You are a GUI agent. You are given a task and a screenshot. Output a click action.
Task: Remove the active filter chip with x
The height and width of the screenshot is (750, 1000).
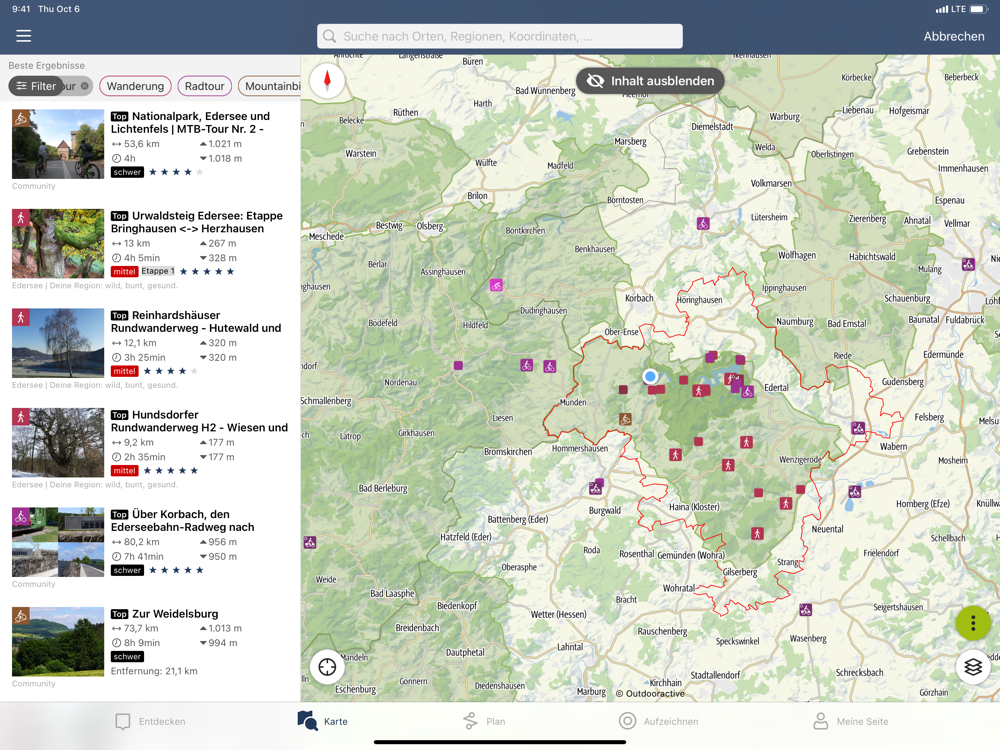[84, 86]
